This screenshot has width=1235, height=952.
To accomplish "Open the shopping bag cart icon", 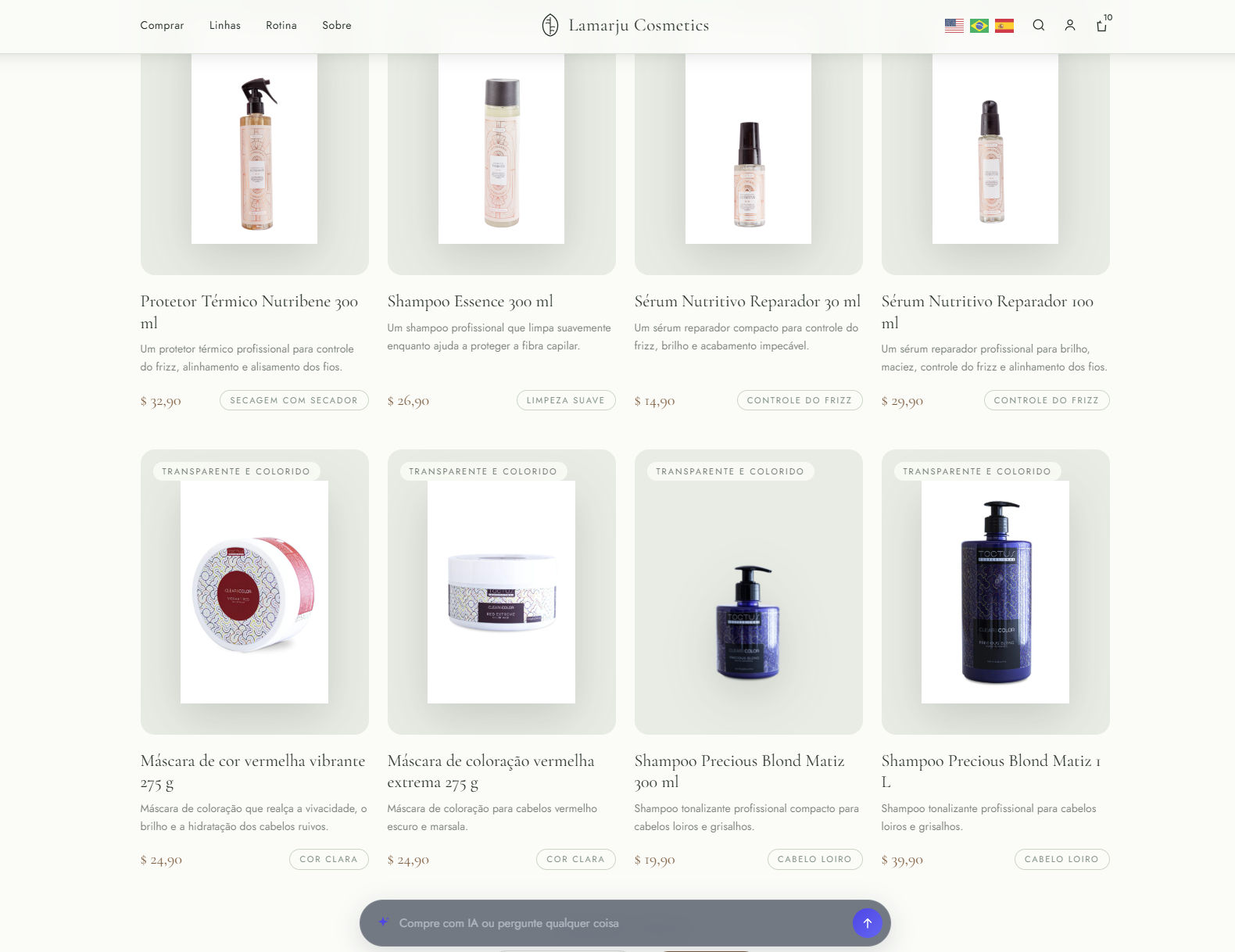I will [1101, 26].
